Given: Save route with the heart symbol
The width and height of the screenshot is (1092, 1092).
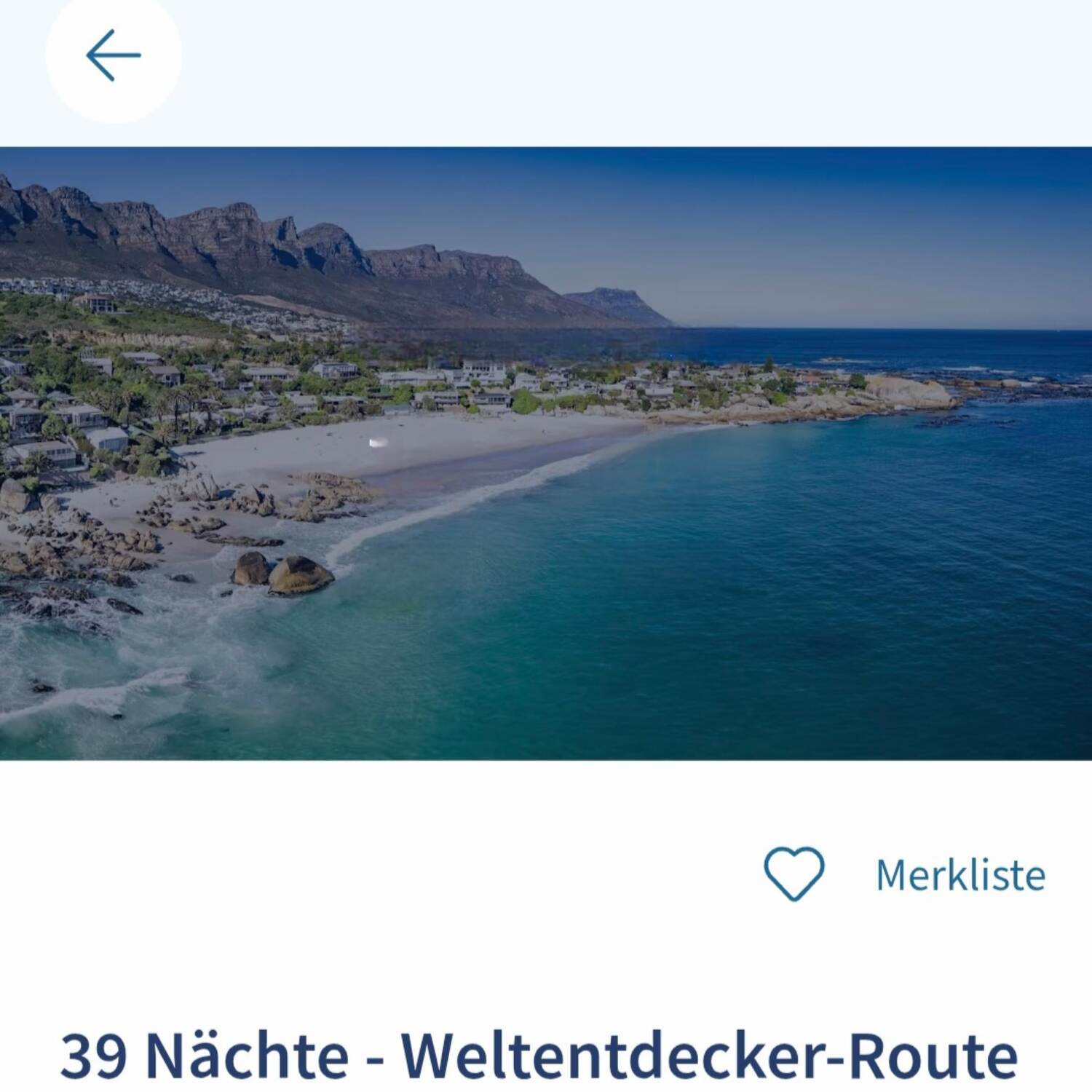Looking at the screenshot, I should pos(794,874).
